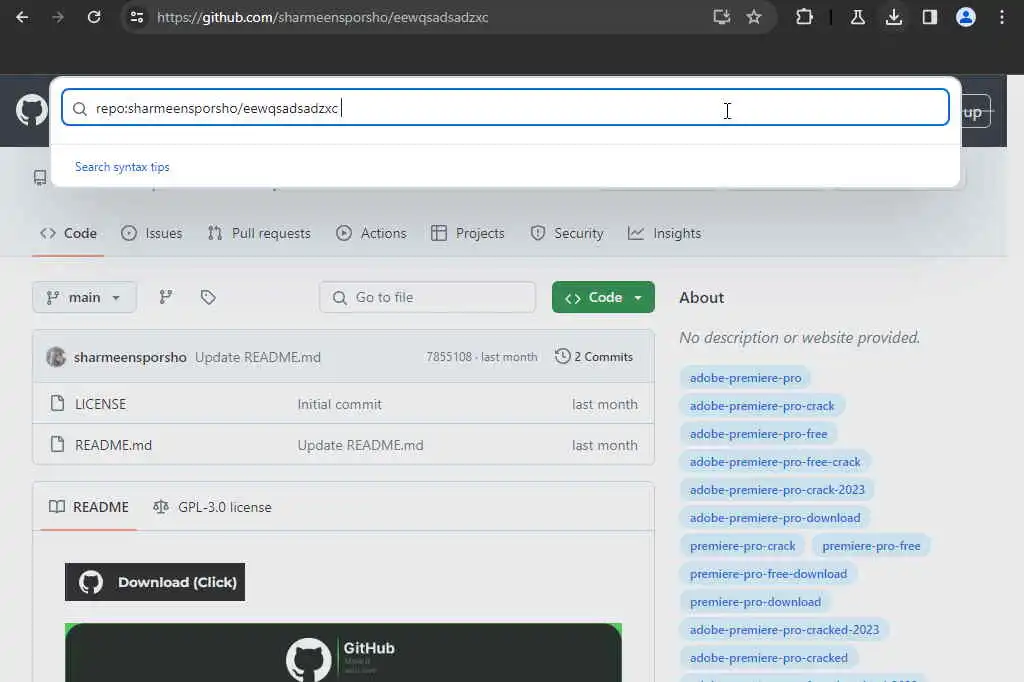The image size is (1024, 682).
Task: Open topic adobe-premiere-pro-free-crack
Action: pyautogui.click(x=775, y=462)
